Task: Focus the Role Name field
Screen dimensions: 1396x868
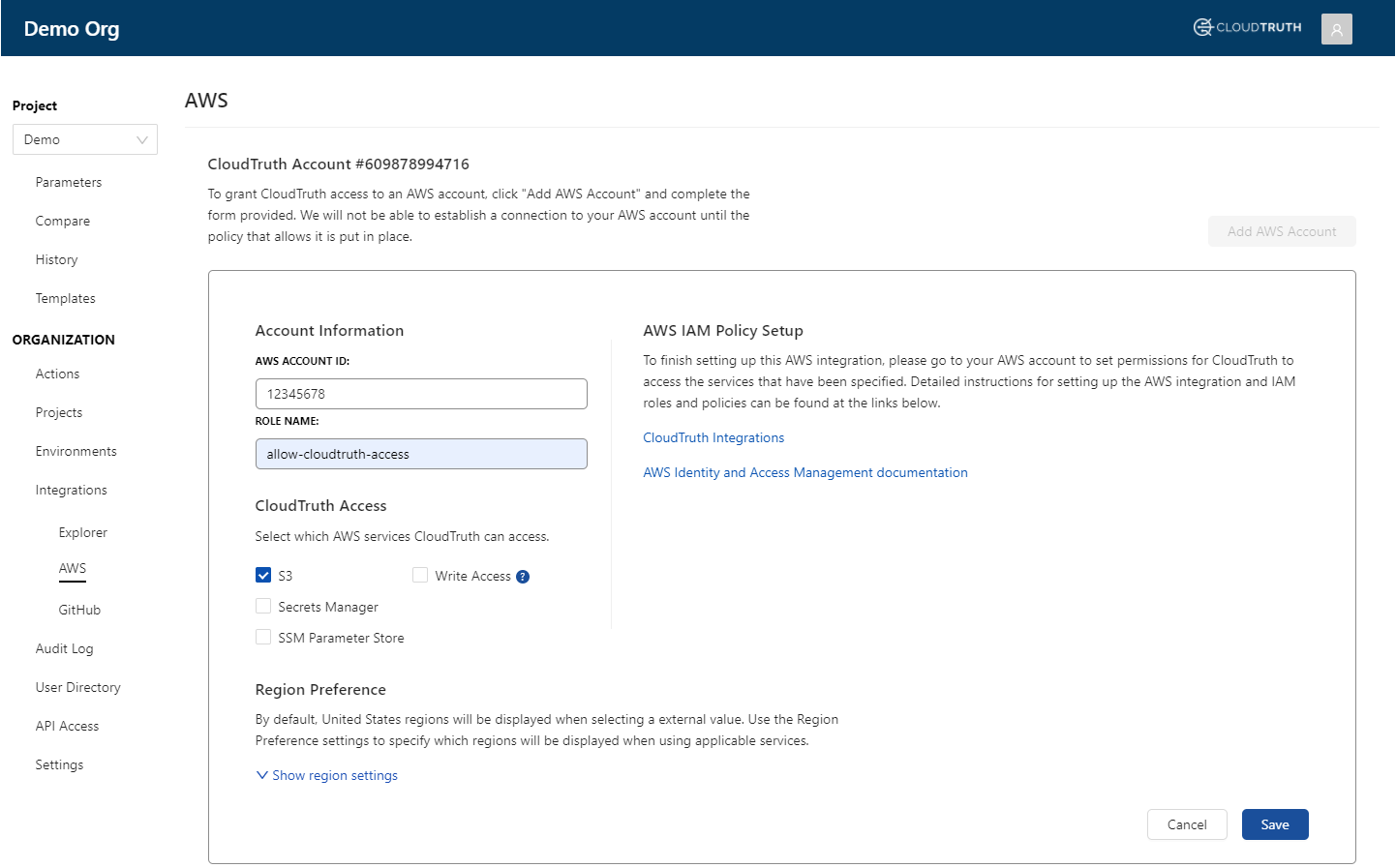Action: [421, 454]
